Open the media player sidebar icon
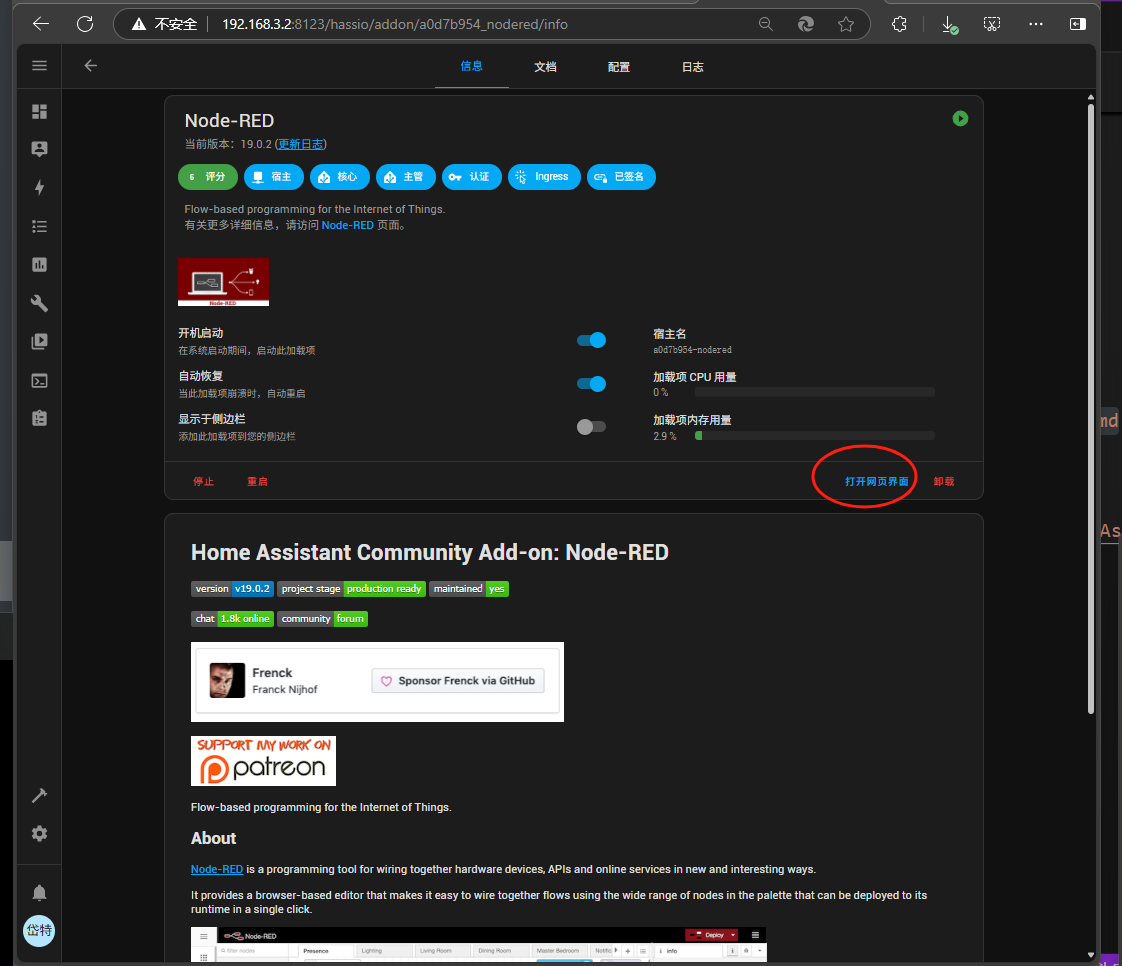Screen dimensions: 1122x966 (x=39, y=342)
